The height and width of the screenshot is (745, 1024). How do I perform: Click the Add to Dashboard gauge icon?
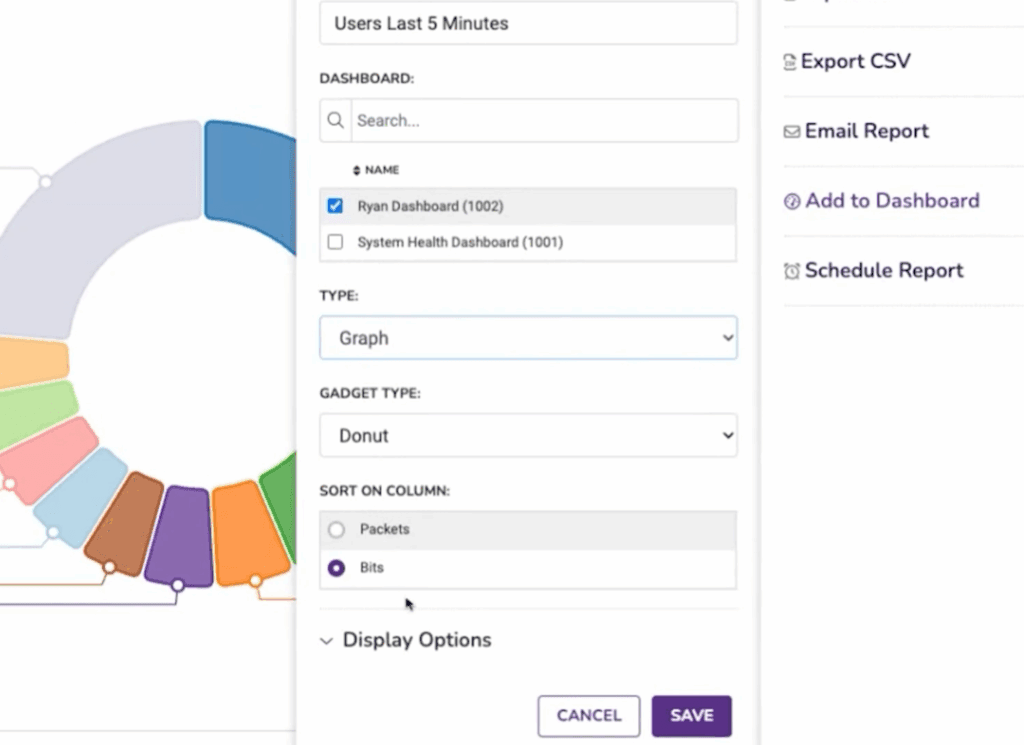pyautogui.click(x=791, y=201)
